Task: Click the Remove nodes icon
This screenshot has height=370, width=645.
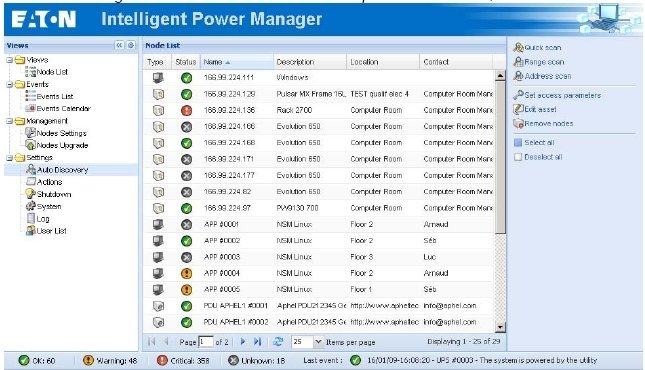Action: pyautogui.click(x=518, y=123)
